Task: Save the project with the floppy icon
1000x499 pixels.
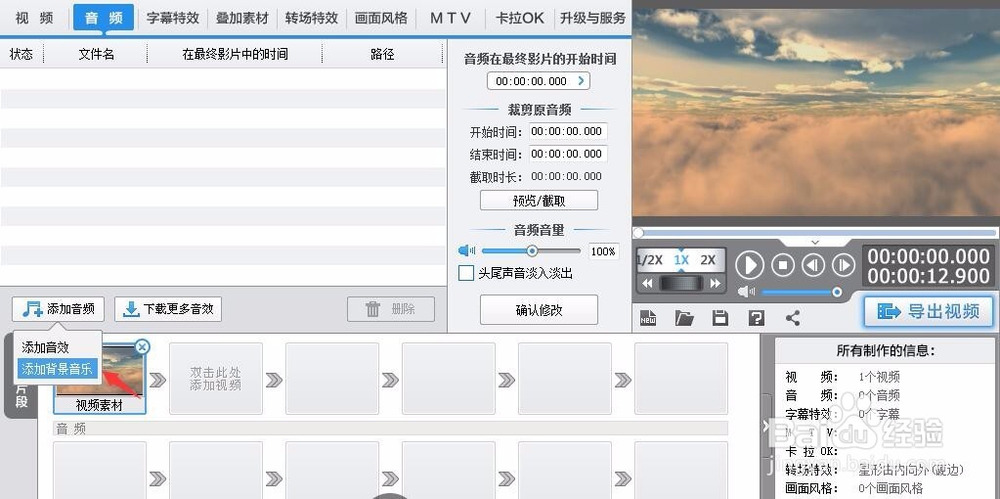Action: [x=720, y=317]
